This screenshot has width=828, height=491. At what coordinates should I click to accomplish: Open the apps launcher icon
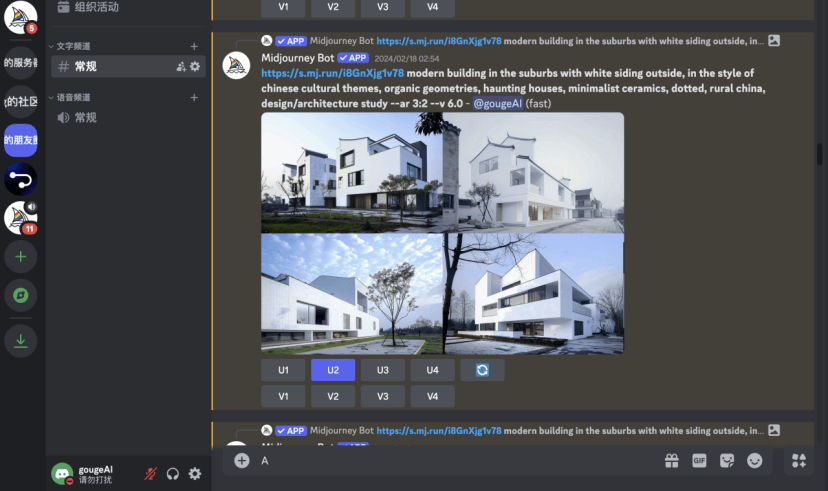[799, 460]
